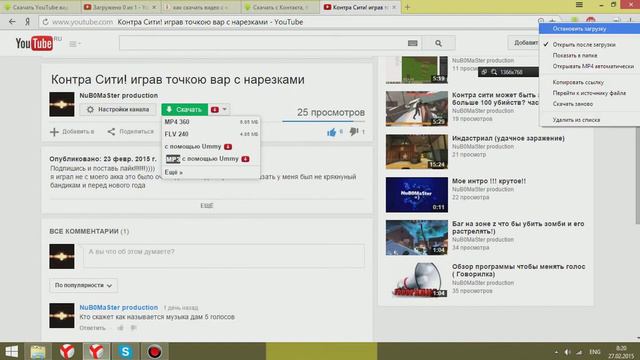Open the По популярности sort dropdown

point(83,285)
